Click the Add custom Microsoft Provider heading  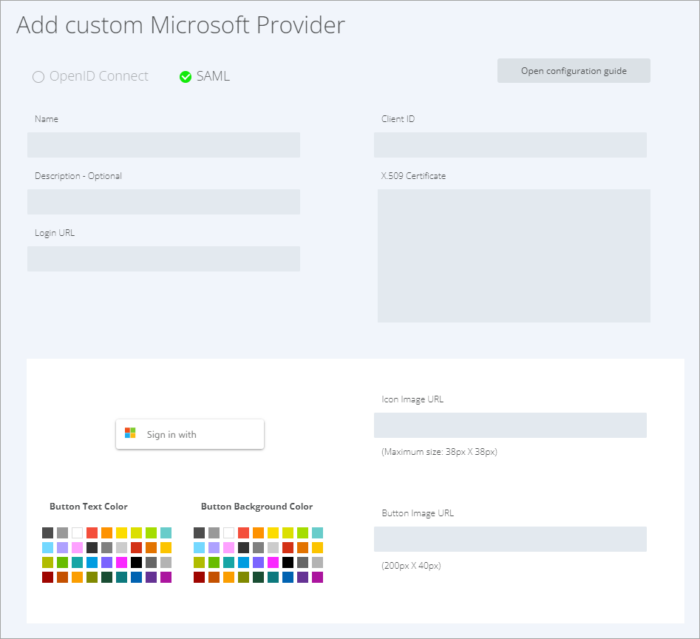(x=181, y=25)
